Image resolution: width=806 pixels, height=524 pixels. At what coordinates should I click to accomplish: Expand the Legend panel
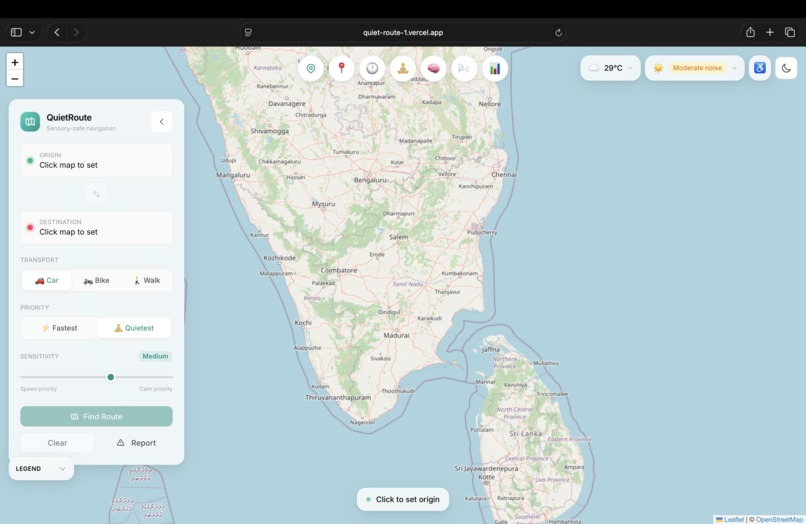point(41,468)
